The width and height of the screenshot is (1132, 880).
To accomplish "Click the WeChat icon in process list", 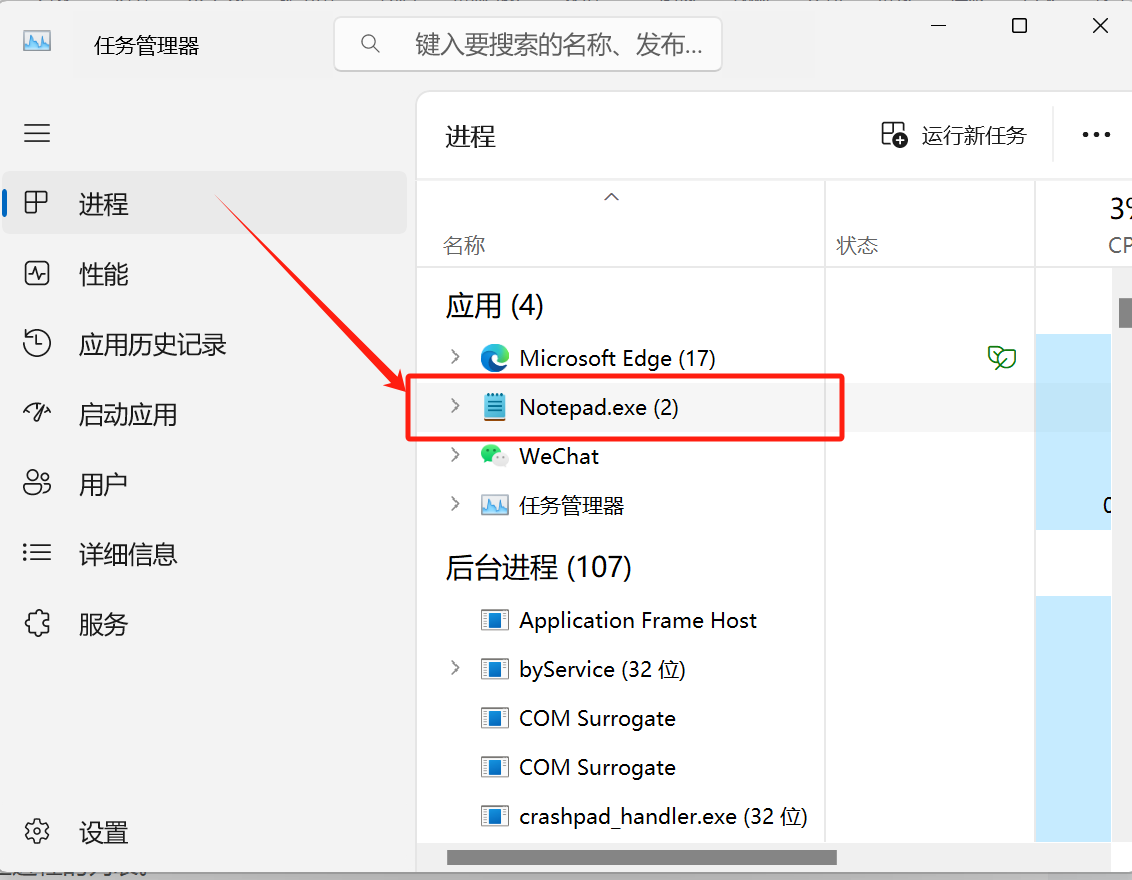I will click(x=495, y=456).
